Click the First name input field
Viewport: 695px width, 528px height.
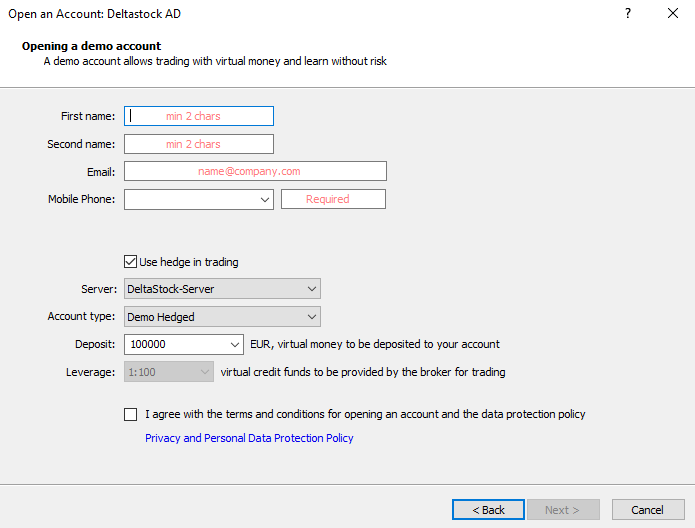point(199,116)
